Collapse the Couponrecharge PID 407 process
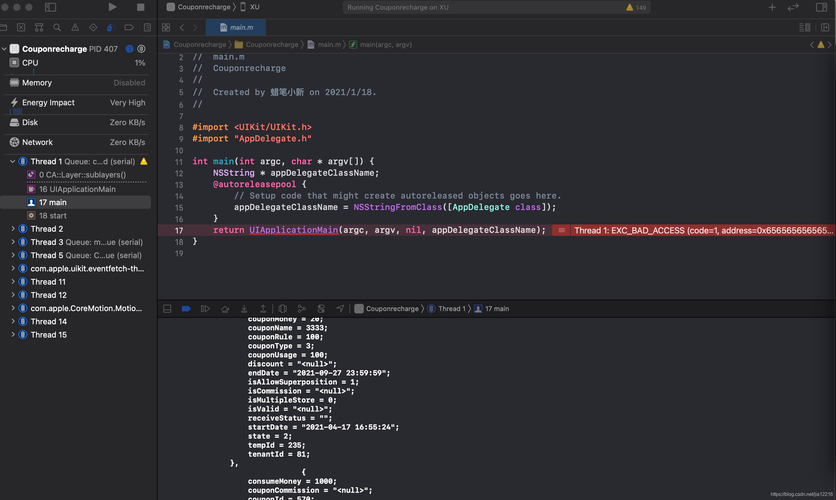 tap(4, 49)
